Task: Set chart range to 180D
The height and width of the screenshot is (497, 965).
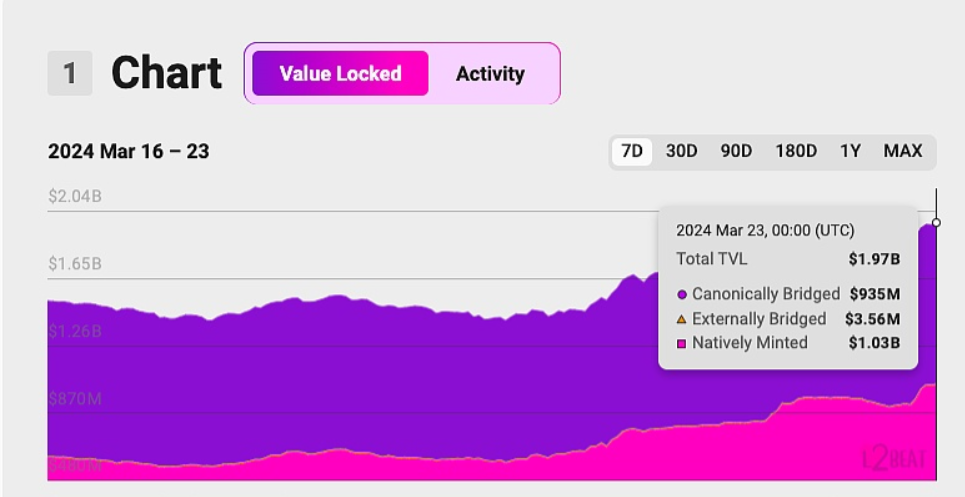Action: click(x=796, y=151)
